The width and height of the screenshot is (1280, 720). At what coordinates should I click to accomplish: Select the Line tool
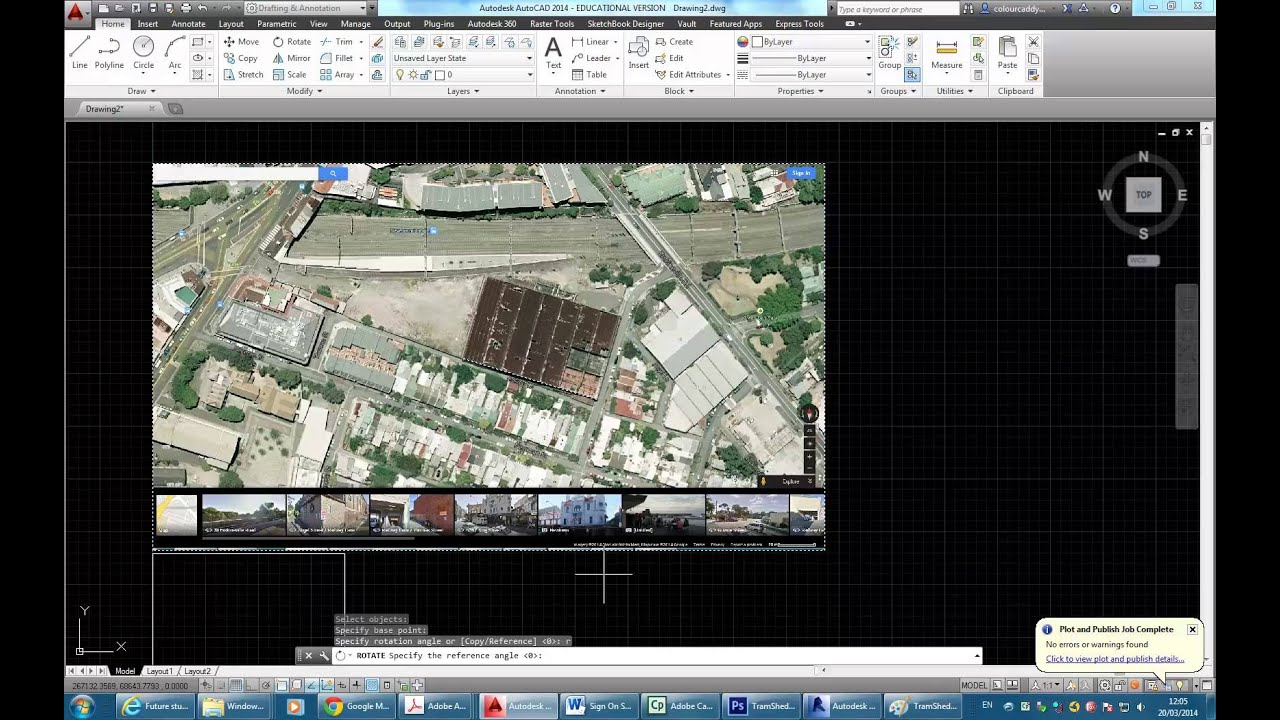[x=80, y=53]
